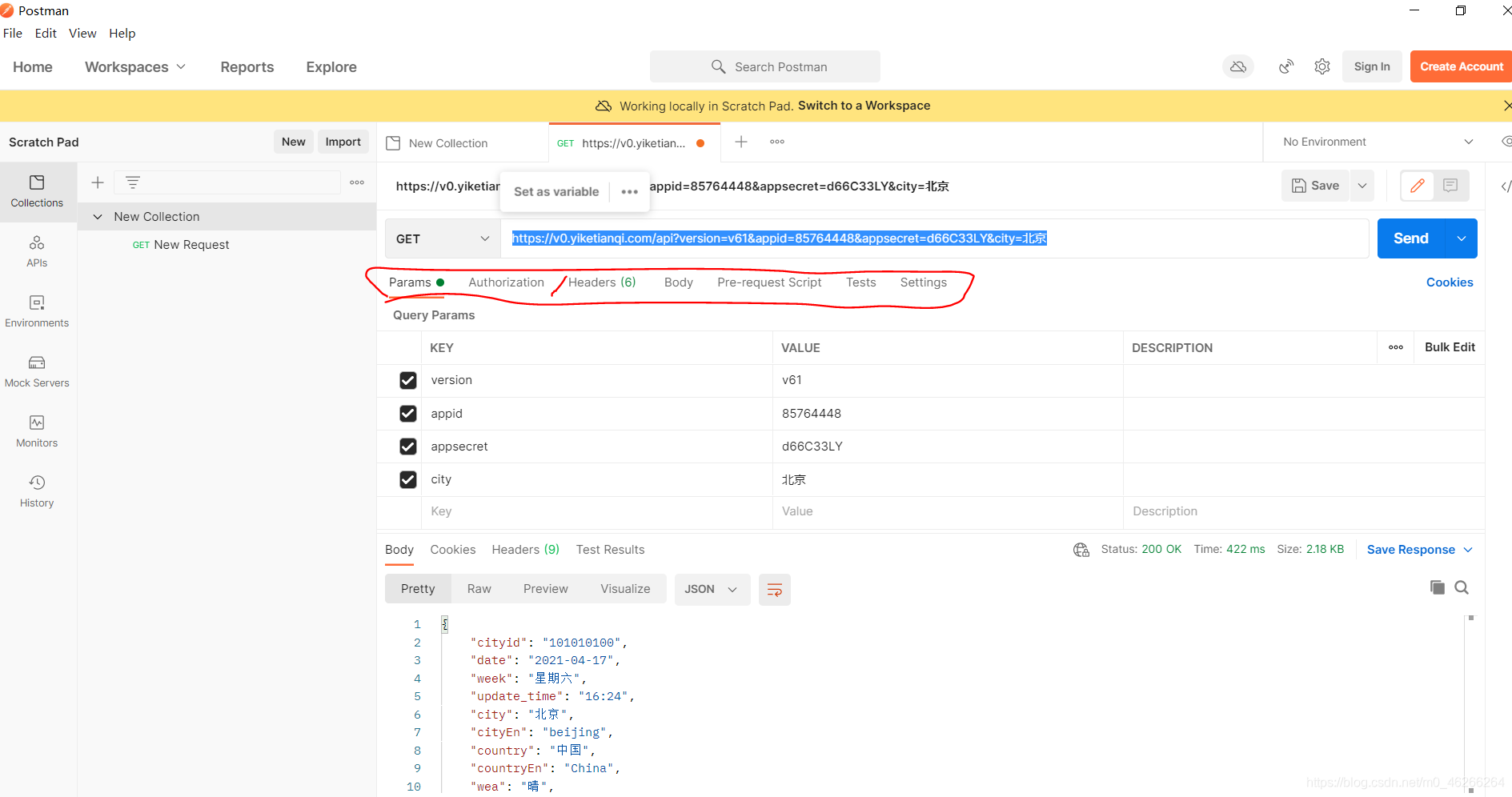Open Tests tab

point(860,282)
